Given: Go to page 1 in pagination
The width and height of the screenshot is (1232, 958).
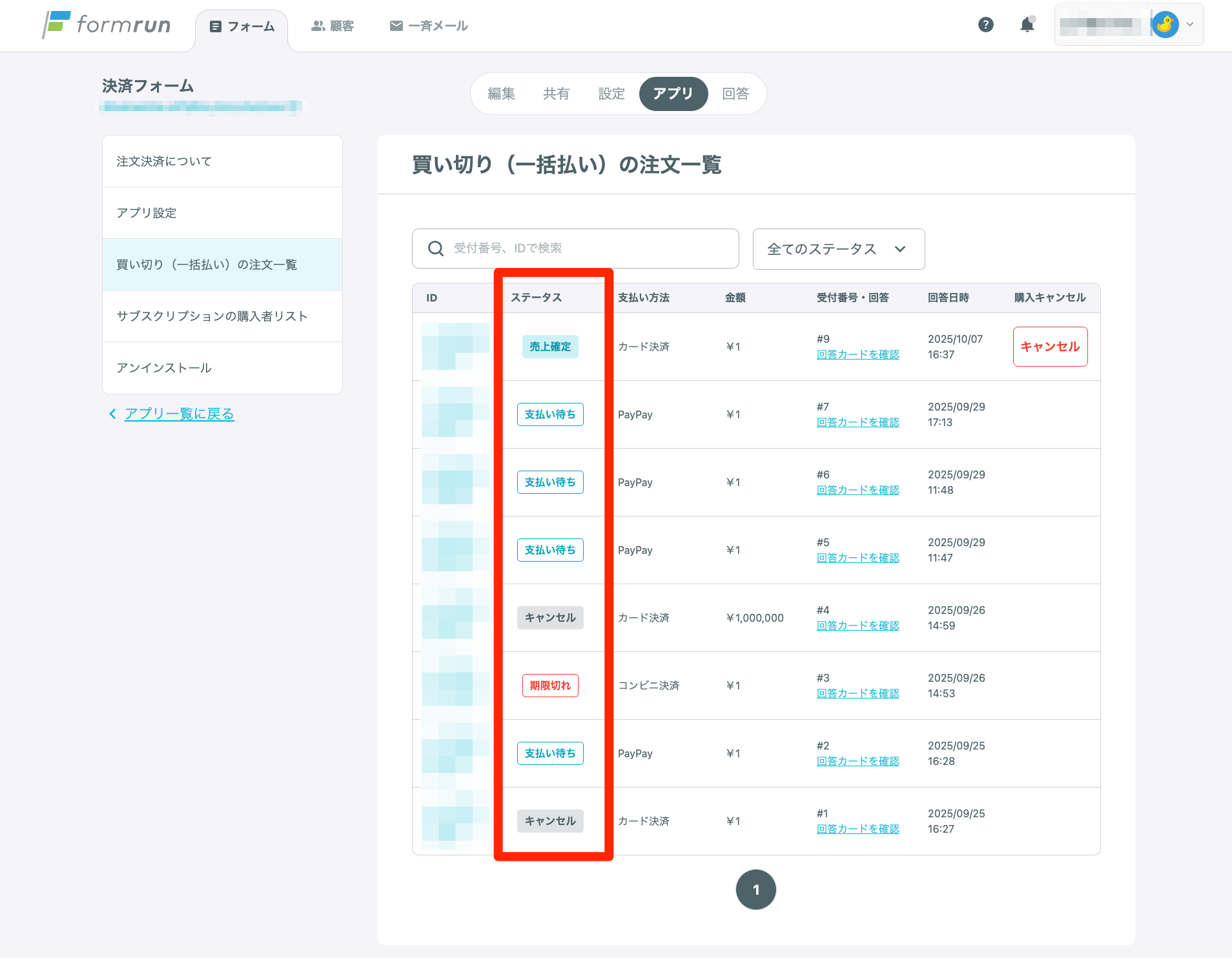Looking at the screenshot, I should [x=755, y=890].
